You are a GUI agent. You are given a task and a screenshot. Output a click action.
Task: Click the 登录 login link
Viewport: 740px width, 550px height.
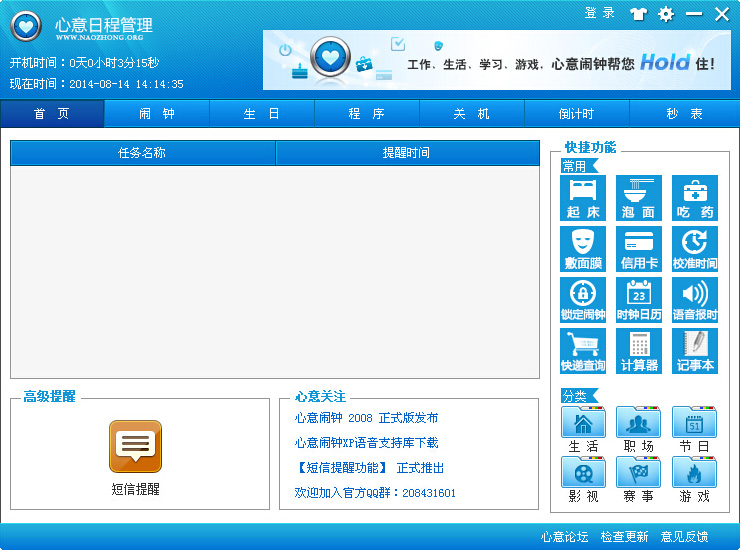(600, 13)
